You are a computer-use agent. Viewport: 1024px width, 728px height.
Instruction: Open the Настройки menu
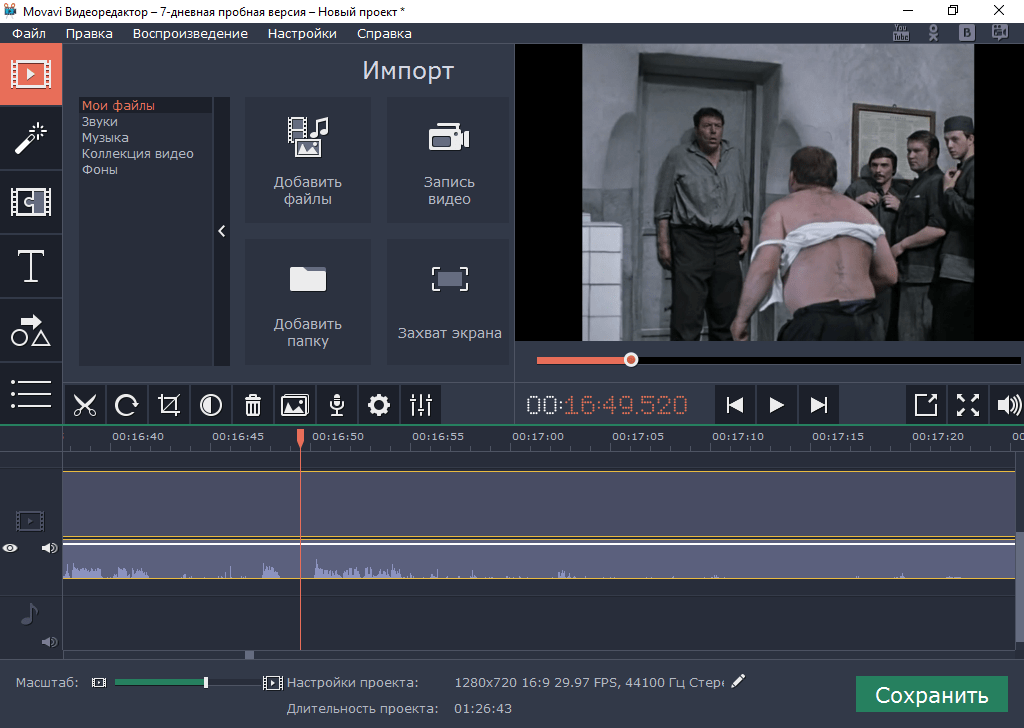[x=302, y=33]
